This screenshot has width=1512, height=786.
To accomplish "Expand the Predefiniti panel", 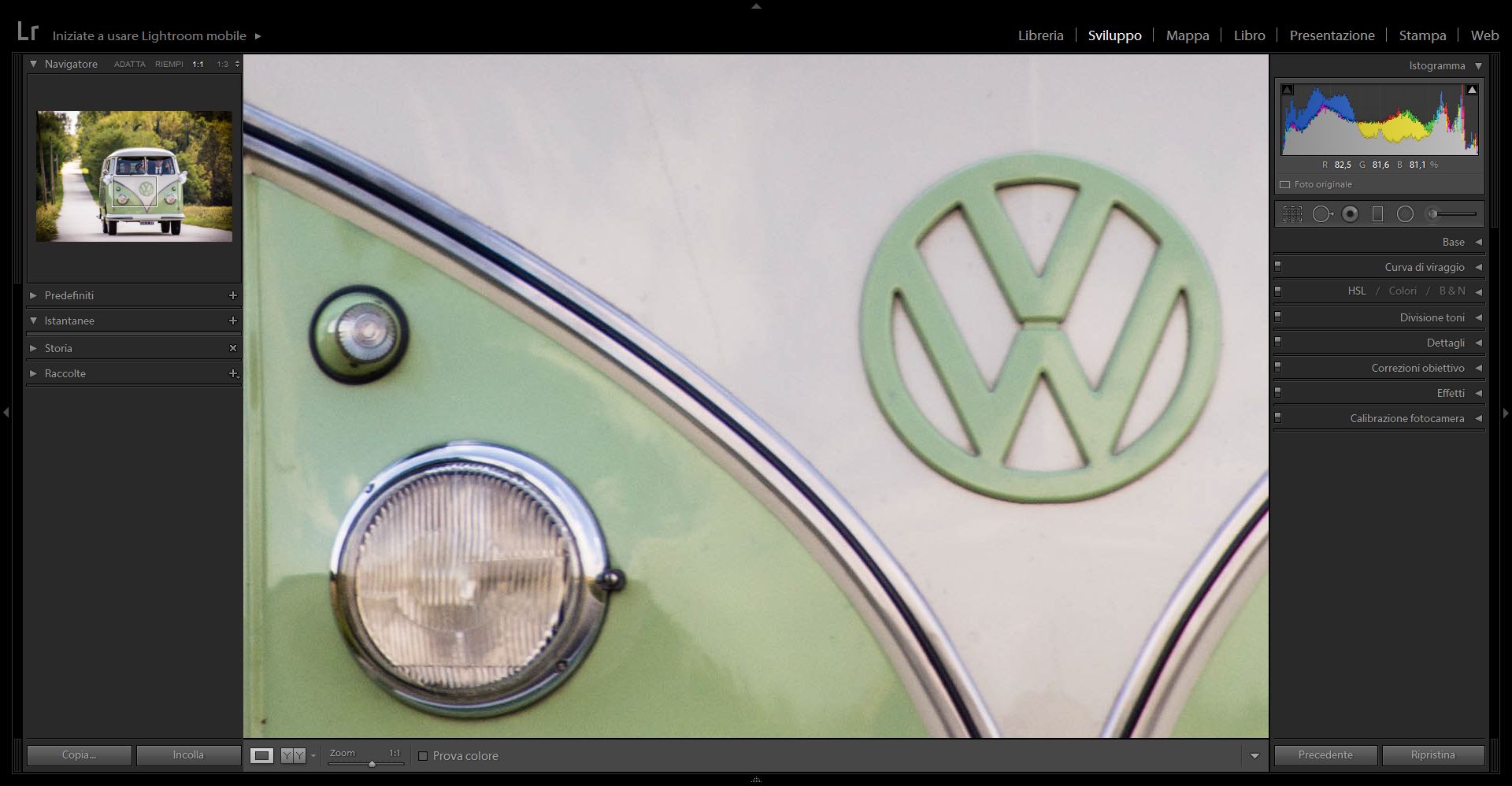I will tap(33, 295).
